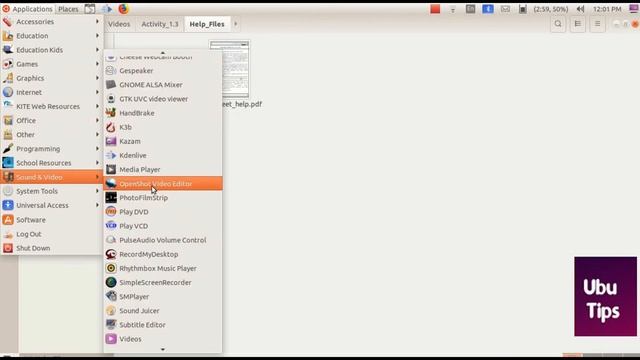640x360 pixels.
Task: Switch file manager to list view icon
Action: point(578,24)
